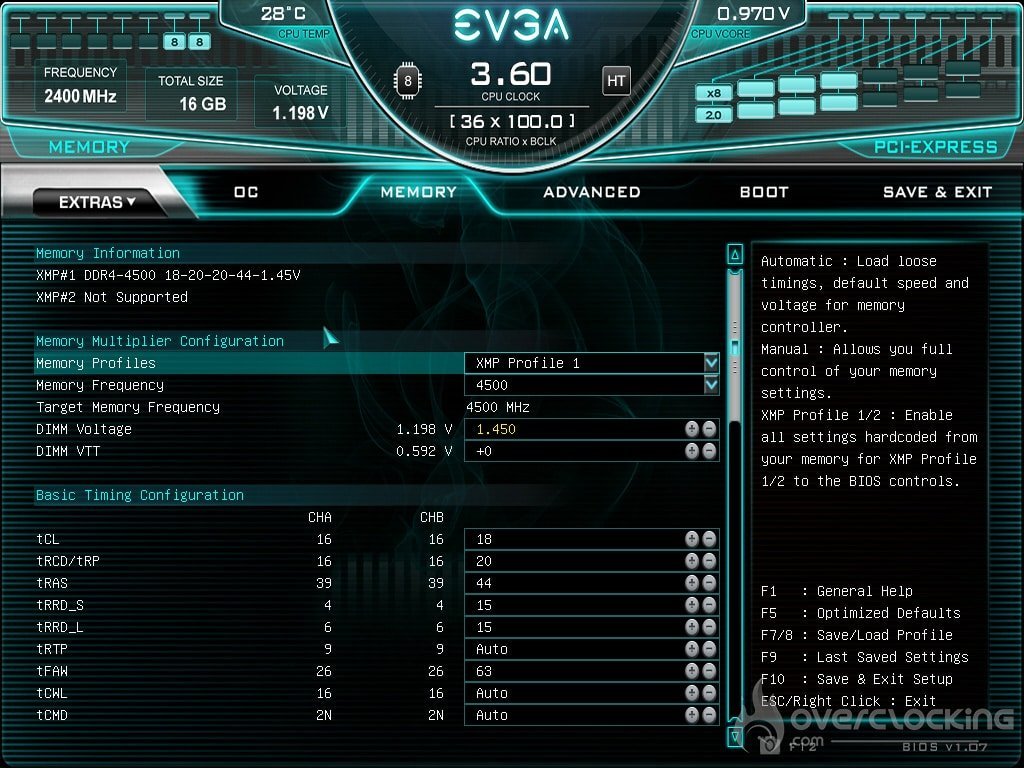Increase tRRD_L with plus icon
The height and width of the screenshot is (768, 1024).
click(x=692, y=627)
